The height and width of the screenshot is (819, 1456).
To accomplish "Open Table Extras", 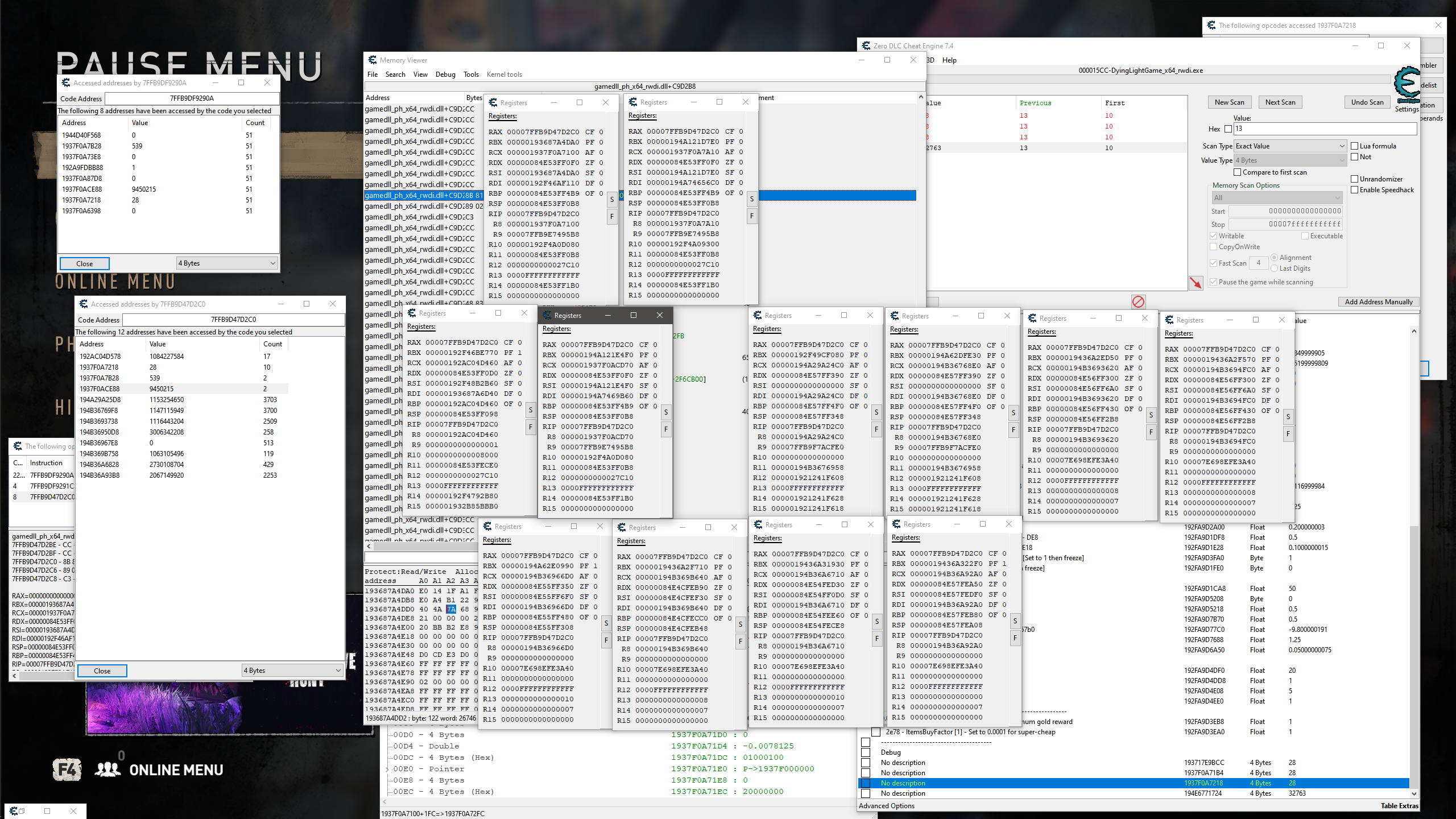I will click(1399, 806).
